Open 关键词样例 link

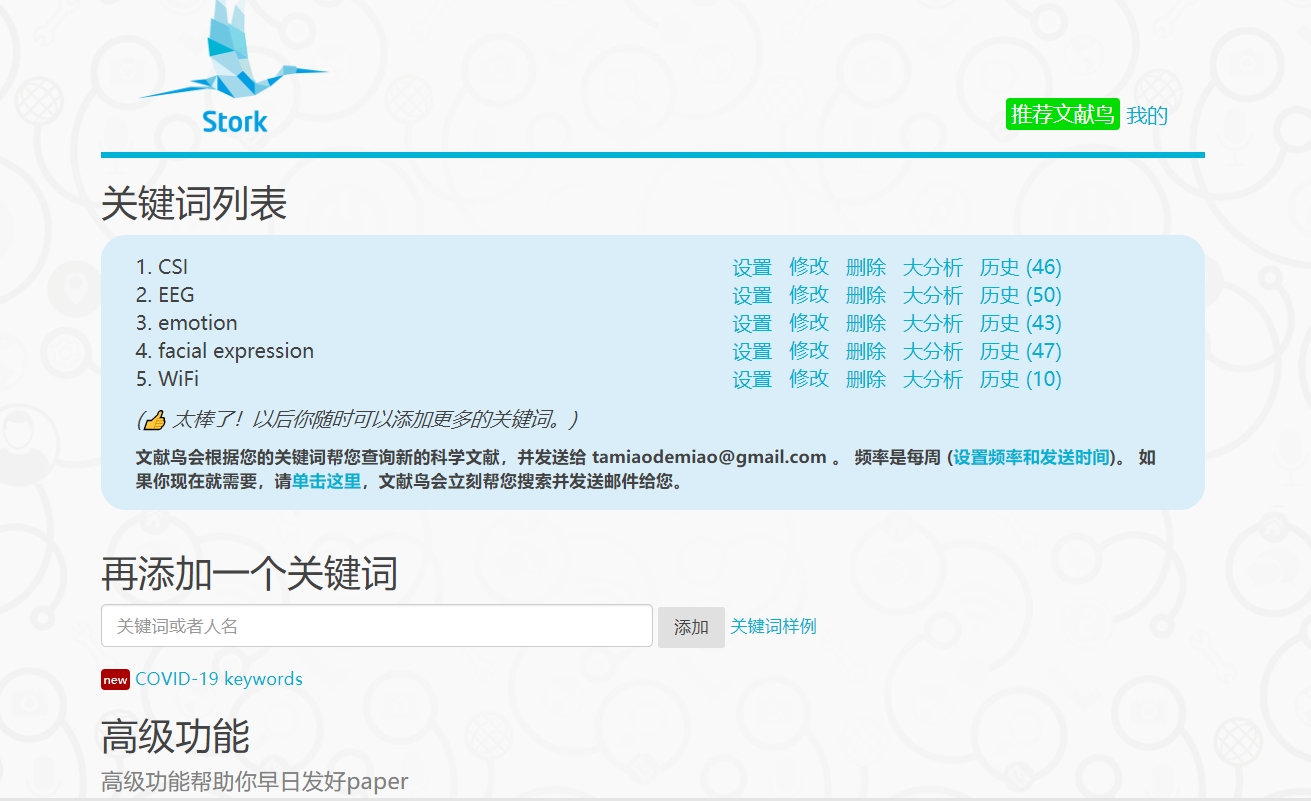click(773, 626)
